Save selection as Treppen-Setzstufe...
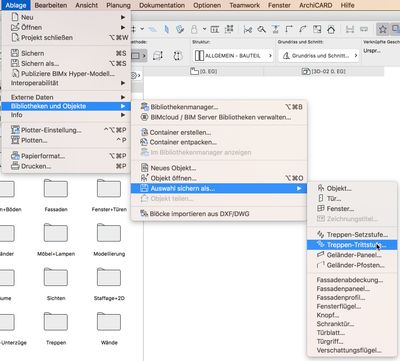The width and height of the screenshot is (400, 361). [x=352, y=235]
